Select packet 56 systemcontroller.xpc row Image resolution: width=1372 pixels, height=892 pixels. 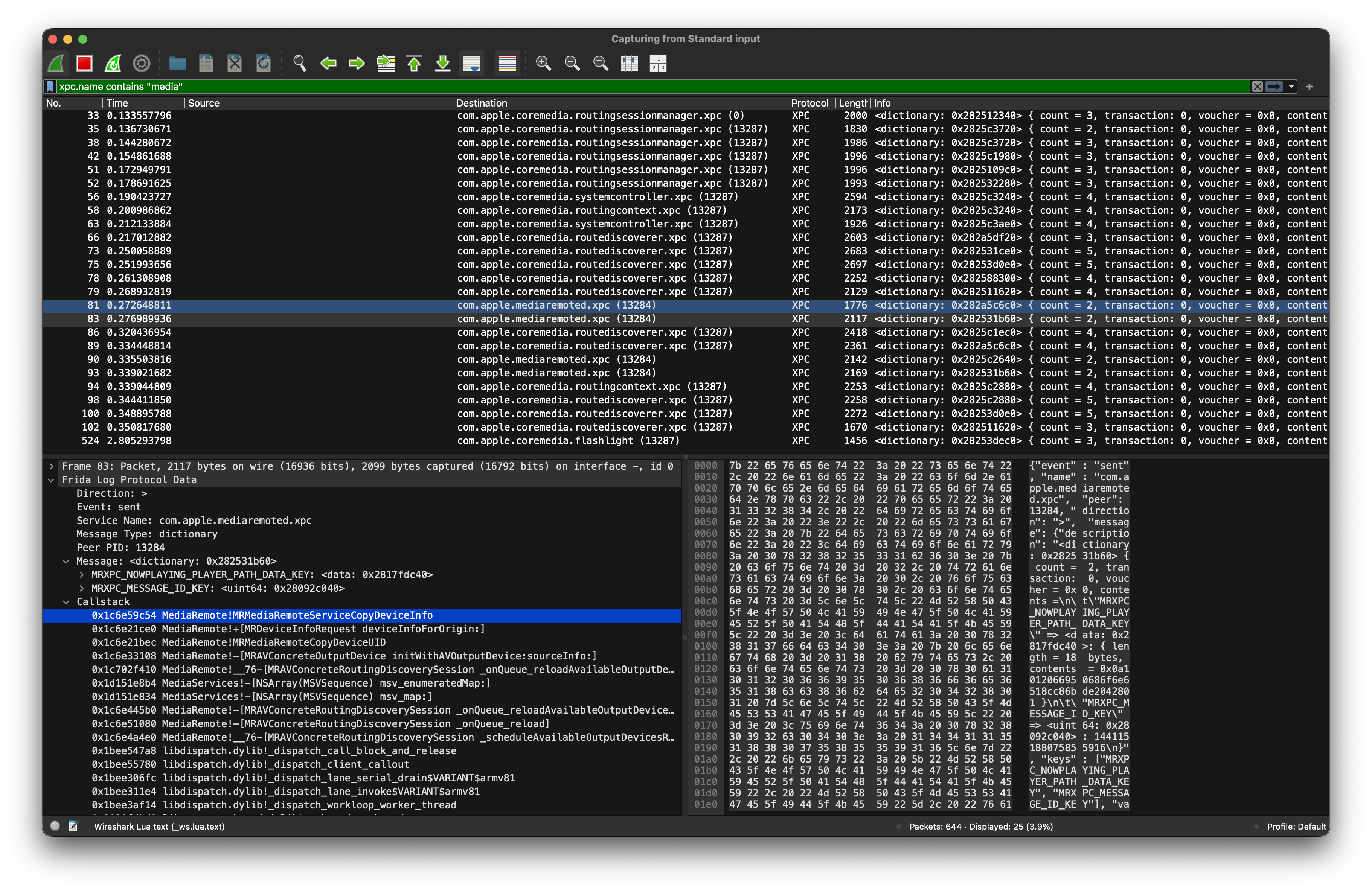pos(686,197)
